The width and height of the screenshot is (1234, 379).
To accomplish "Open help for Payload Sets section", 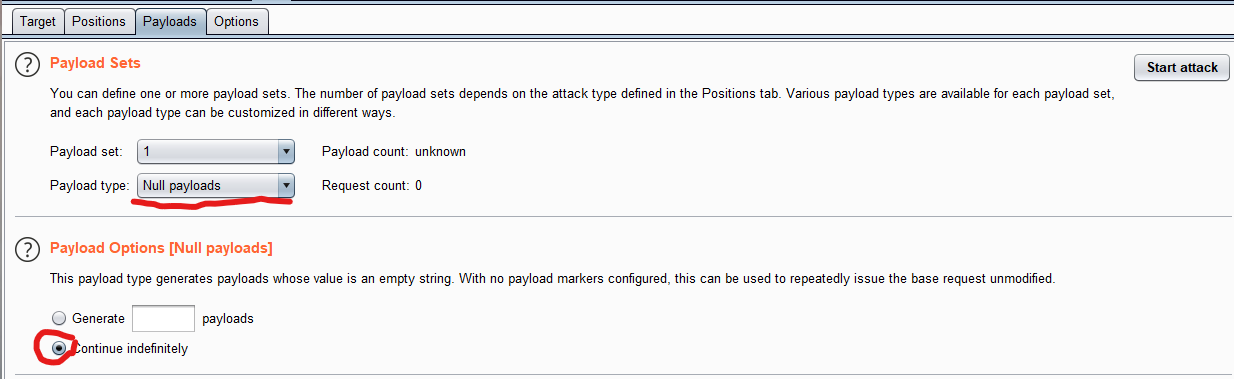I will 27,64.
